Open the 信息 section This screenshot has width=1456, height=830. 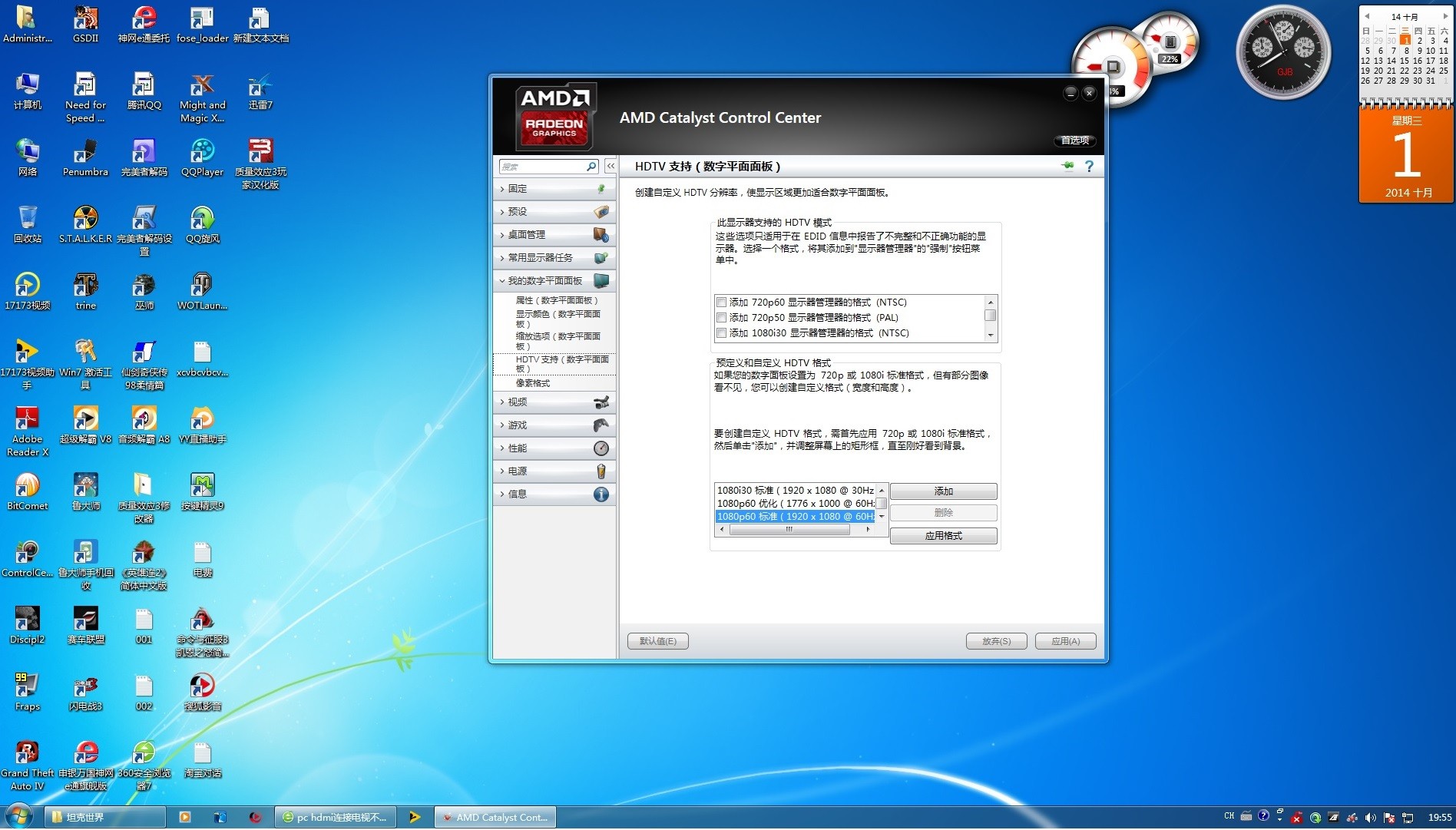[554, 494]
